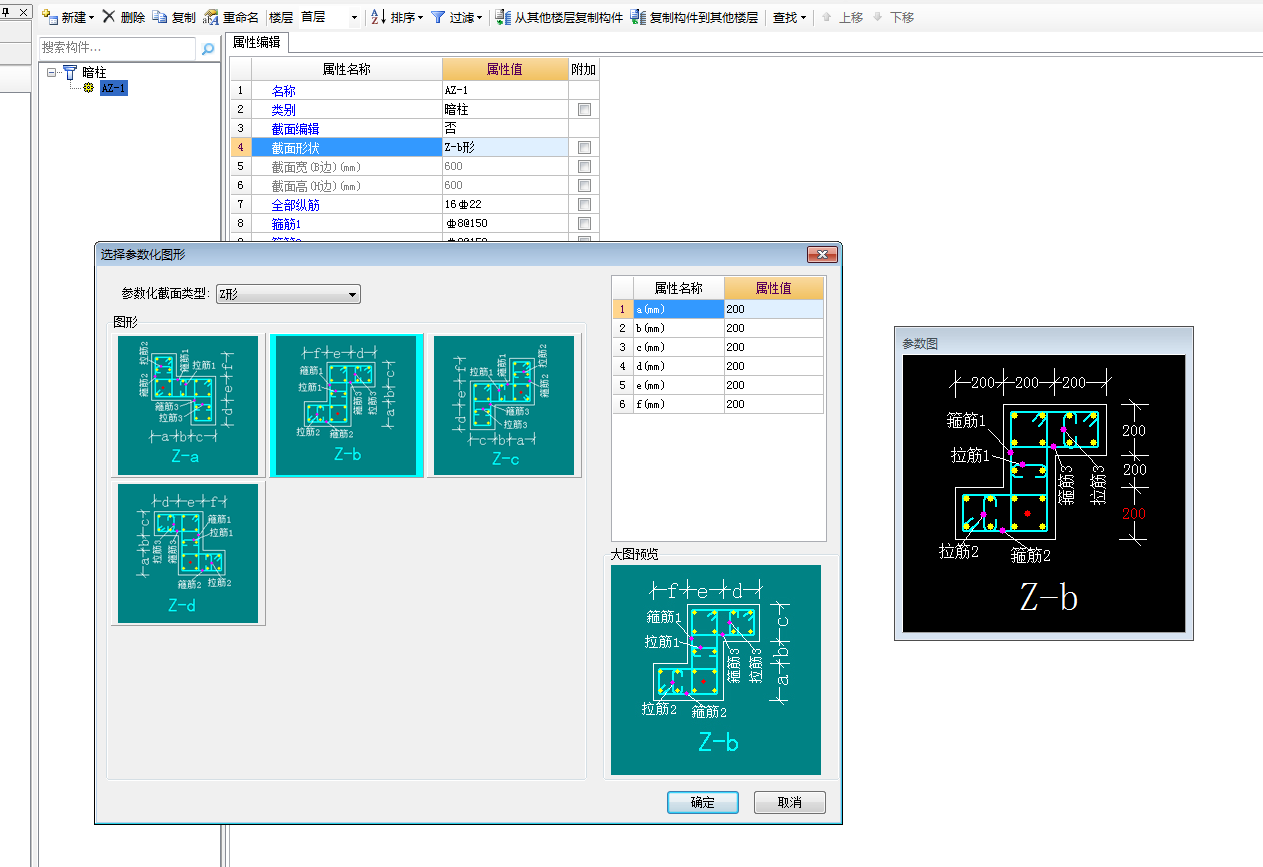
Task: Click the AZ-1 name value cell
Action: [505, 91]
